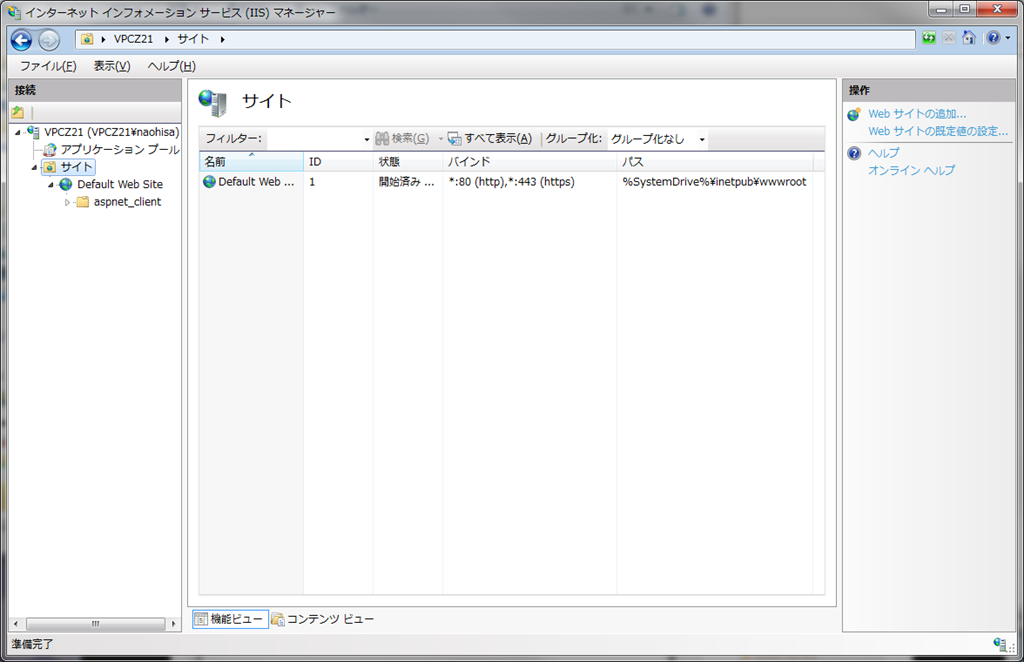
Task: Click the blue help icon in 操作 pane
Action: tap(854, 153)
